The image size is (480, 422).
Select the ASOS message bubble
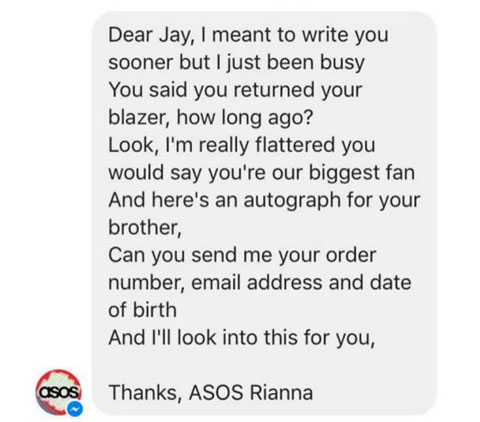(x=264, y=213)
